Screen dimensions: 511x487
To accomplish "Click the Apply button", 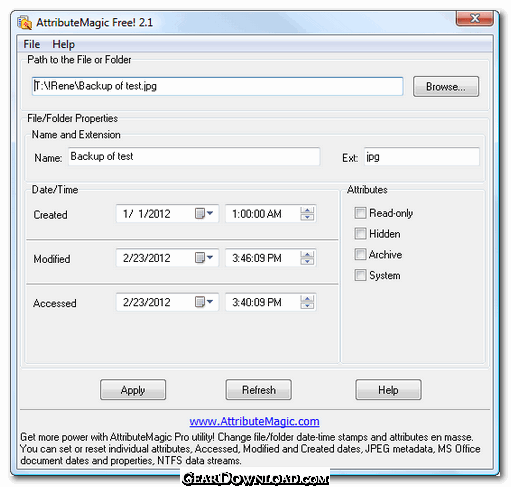I will (x=133, y=390).
